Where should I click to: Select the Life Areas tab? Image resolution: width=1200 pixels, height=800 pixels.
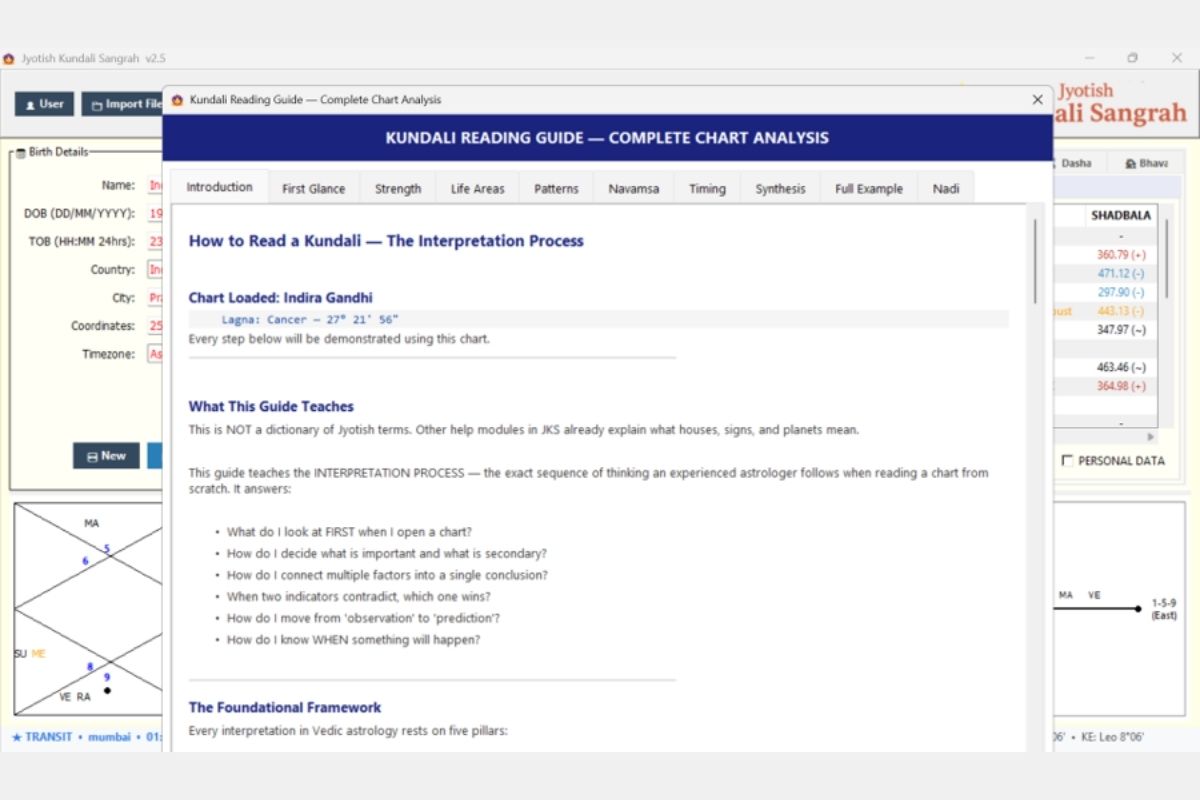pos(477,189)
